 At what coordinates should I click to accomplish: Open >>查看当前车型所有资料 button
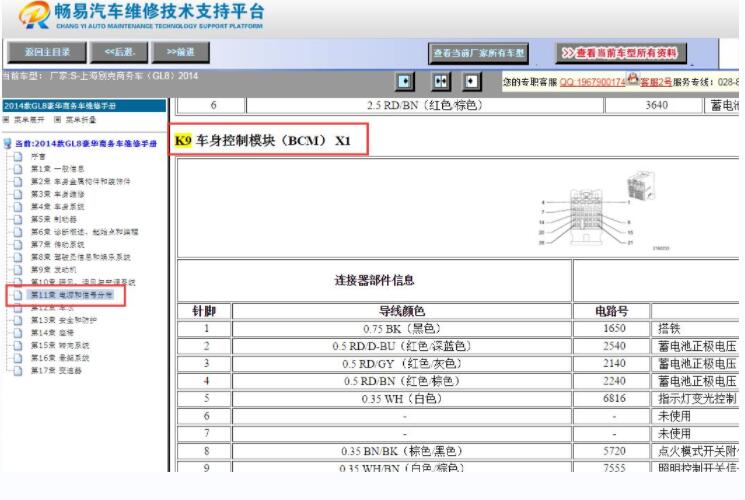(x=621, y=53)
